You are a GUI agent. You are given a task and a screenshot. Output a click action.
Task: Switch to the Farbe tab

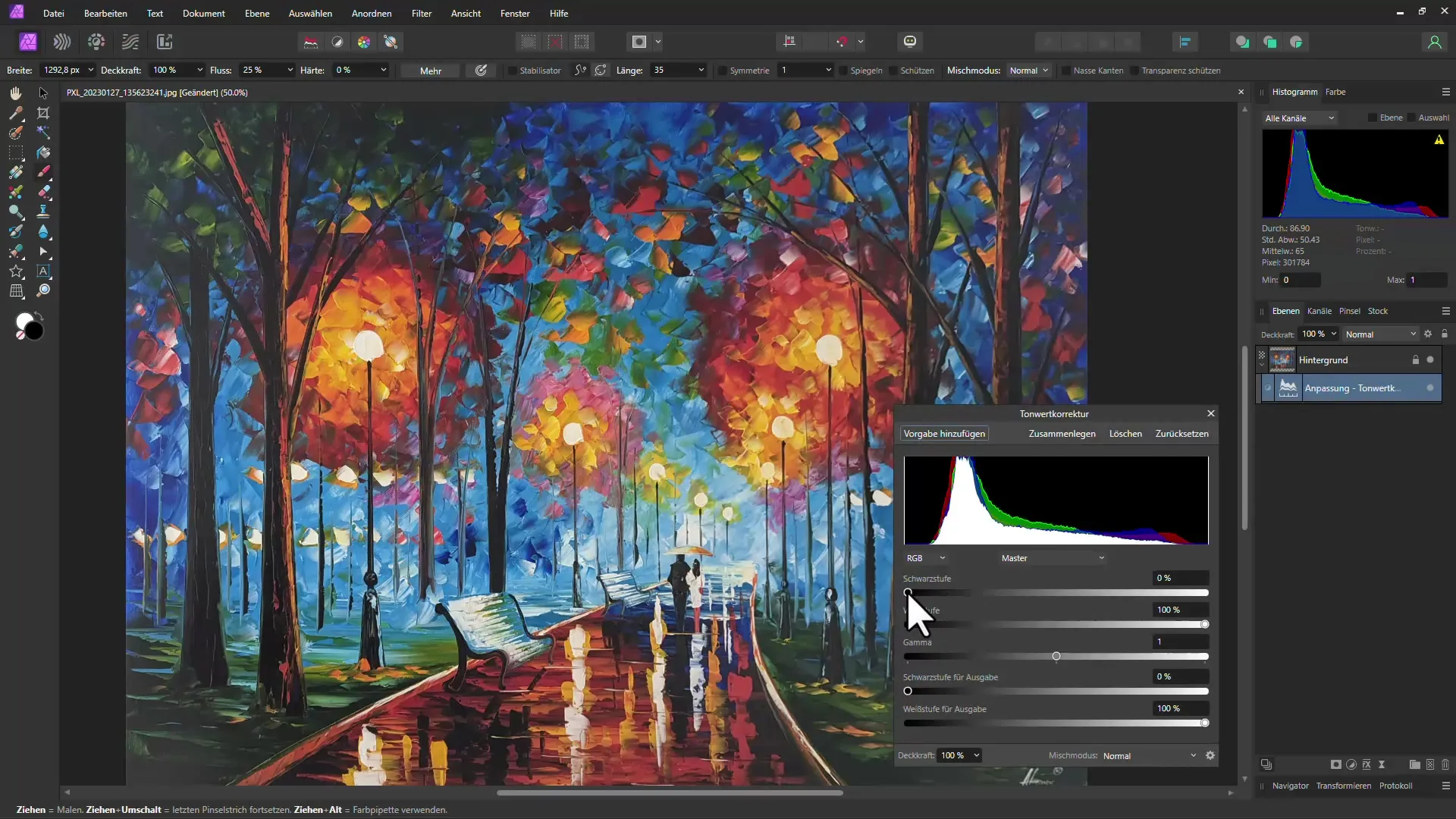1335,92
